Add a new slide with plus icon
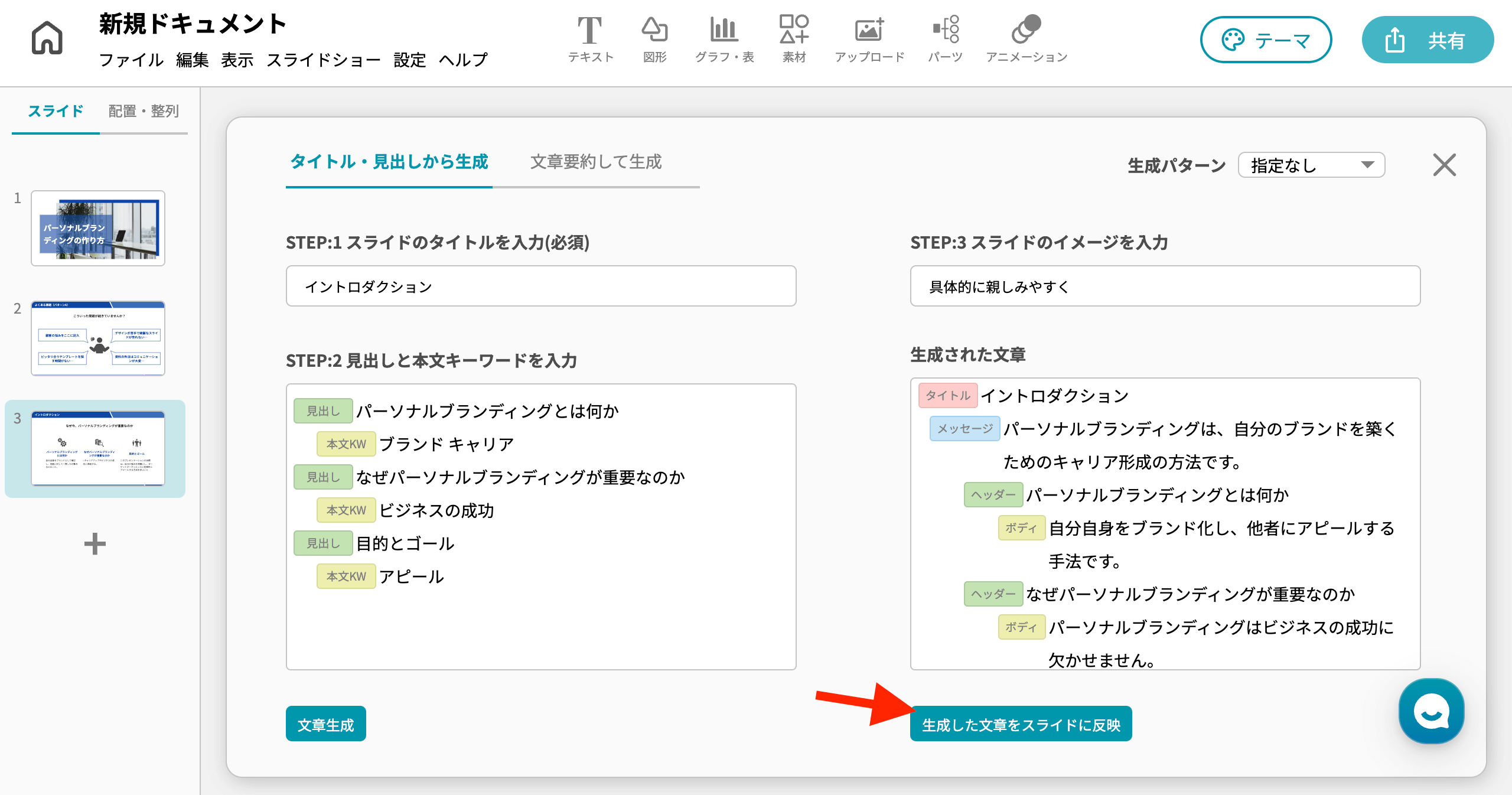Screen dimensions: 1512x795 click(95, 543)
